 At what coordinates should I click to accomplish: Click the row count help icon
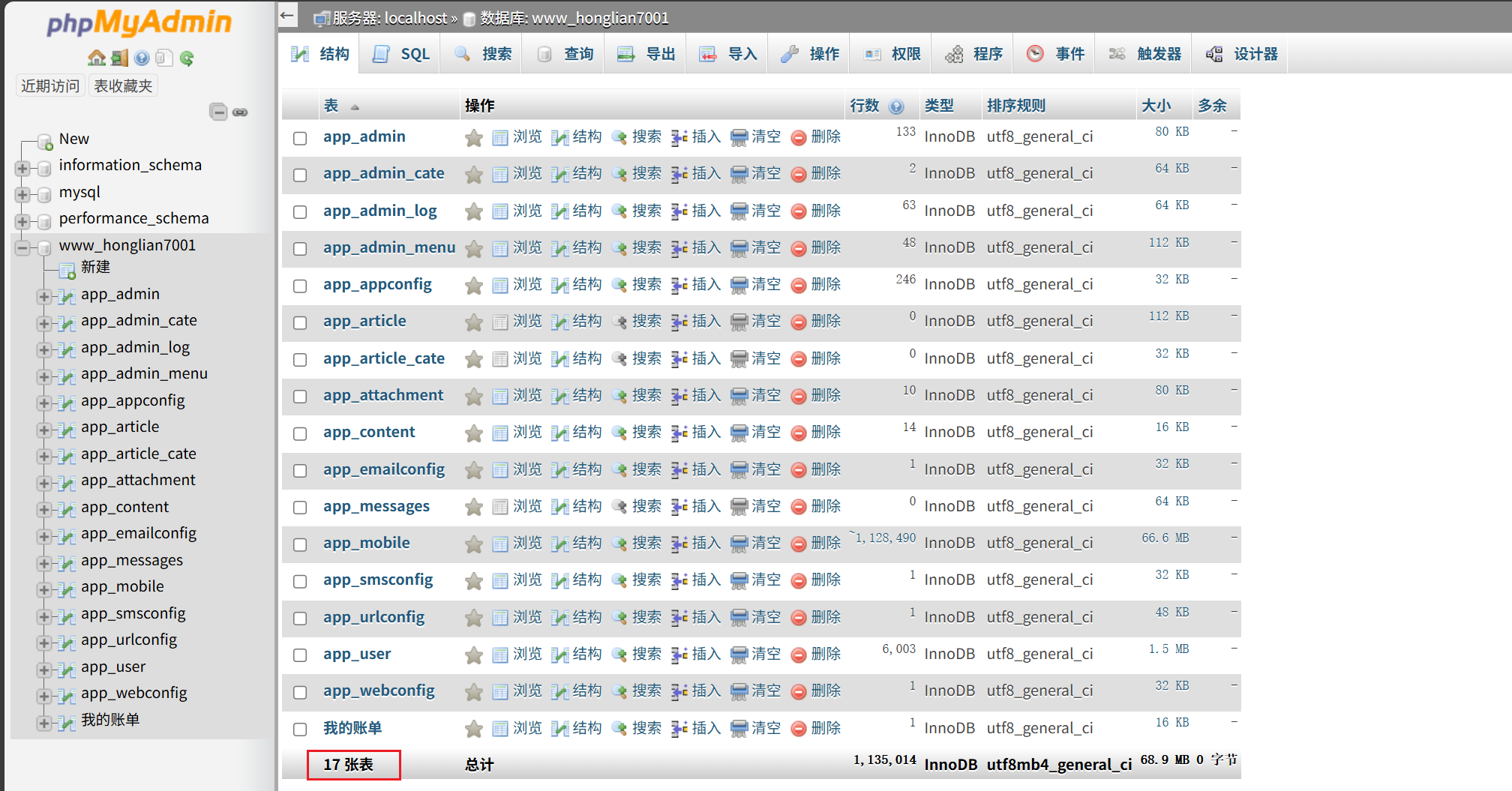coord(896,106)
